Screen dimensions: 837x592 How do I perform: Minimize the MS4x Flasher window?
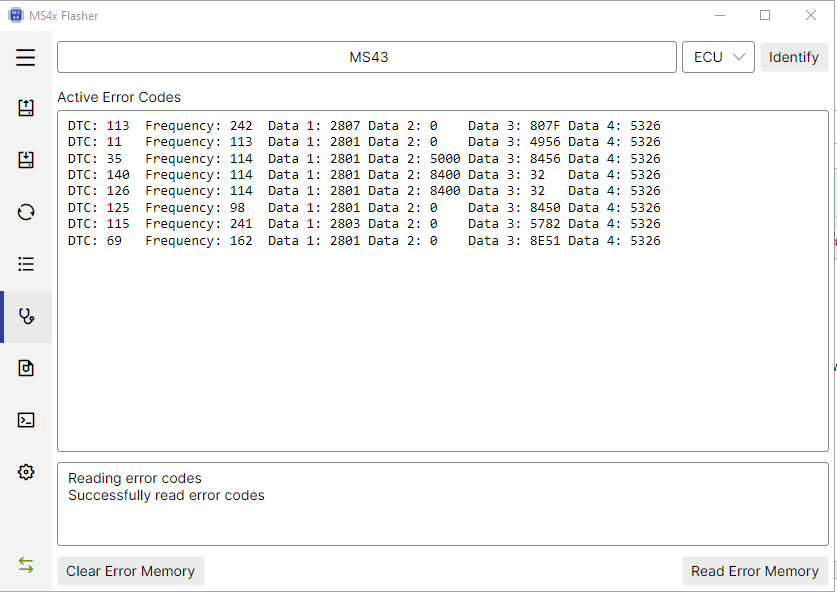click(720, 15)
